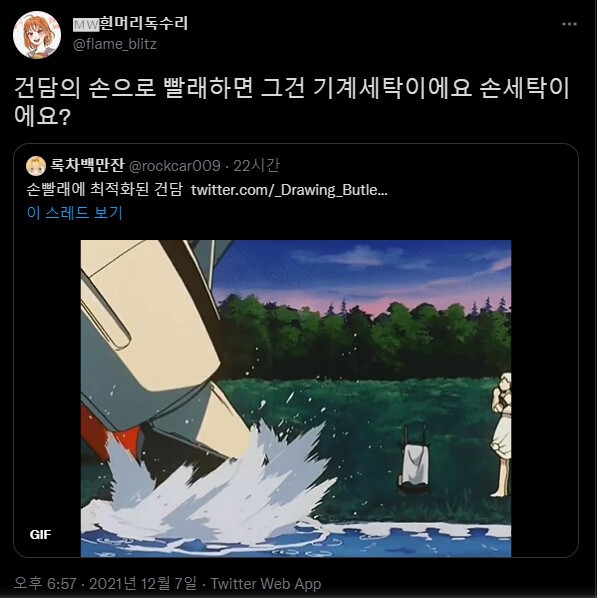Click 이 스레드 보기 to view thread
Screen dimensions: 597x598
click(x=75, y=212)
